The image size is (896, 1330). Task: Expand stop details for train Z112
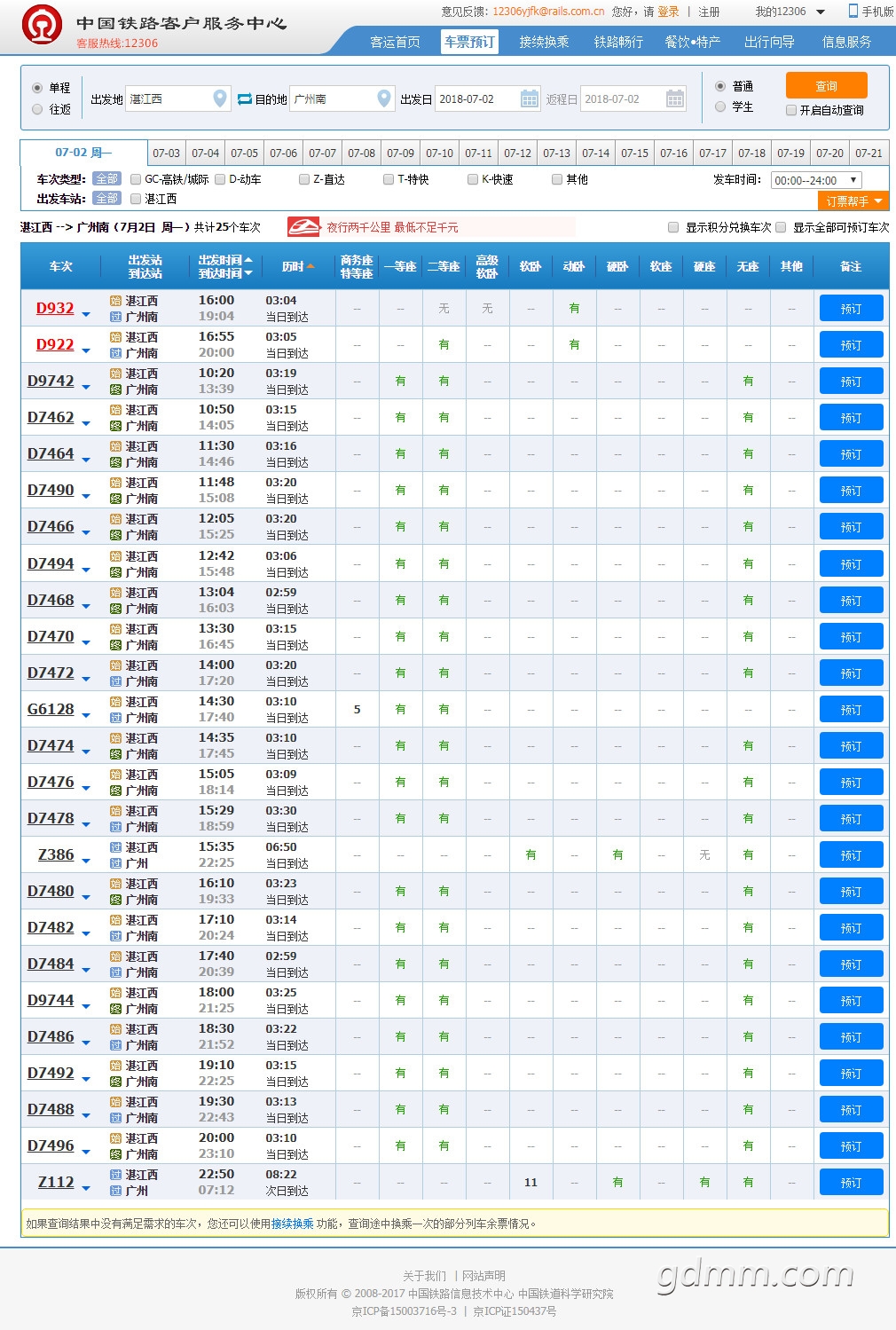pyautogui.click(x=86, y=1188)
